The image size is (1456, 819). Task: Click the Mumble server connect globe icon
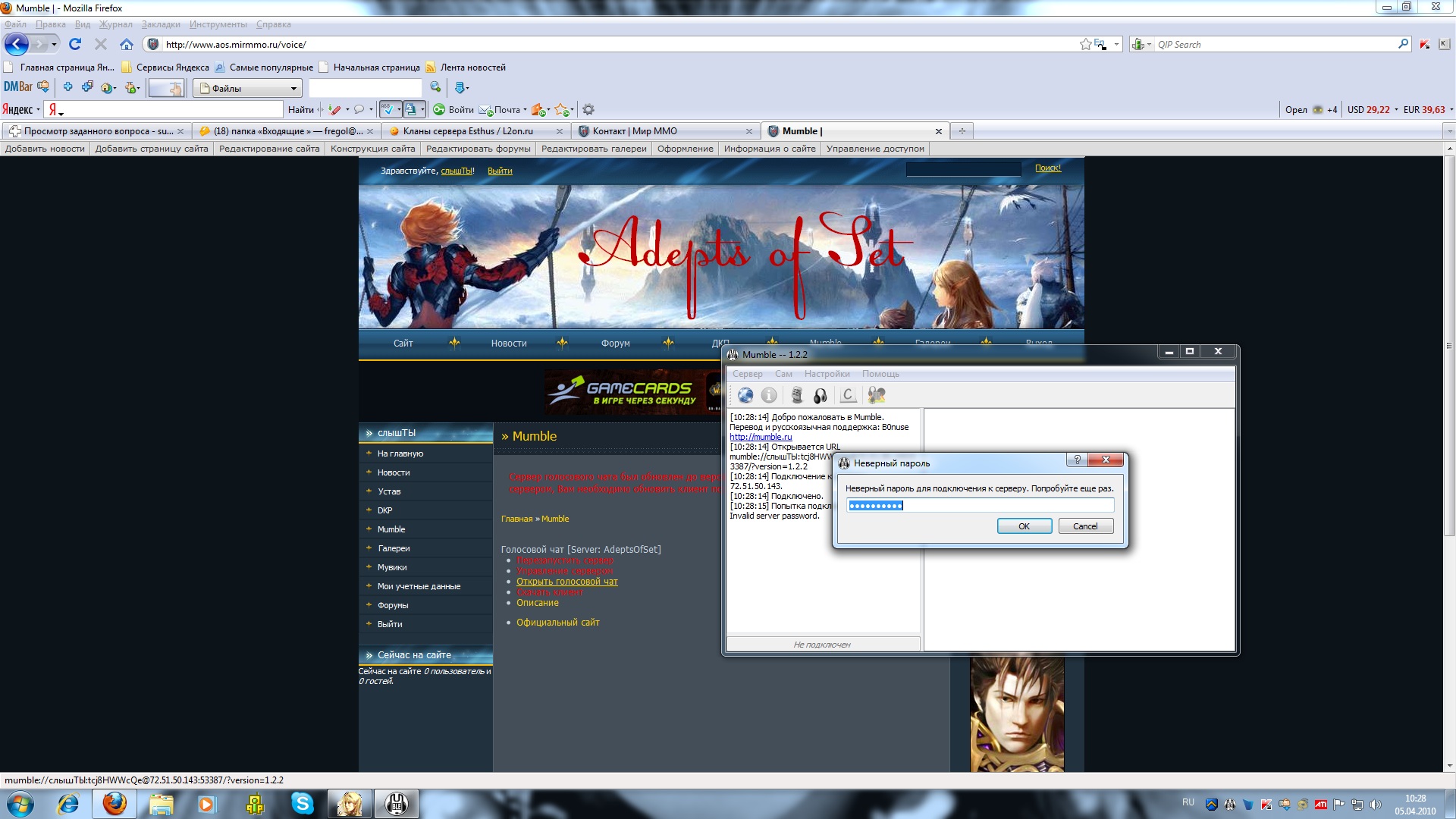745,395
